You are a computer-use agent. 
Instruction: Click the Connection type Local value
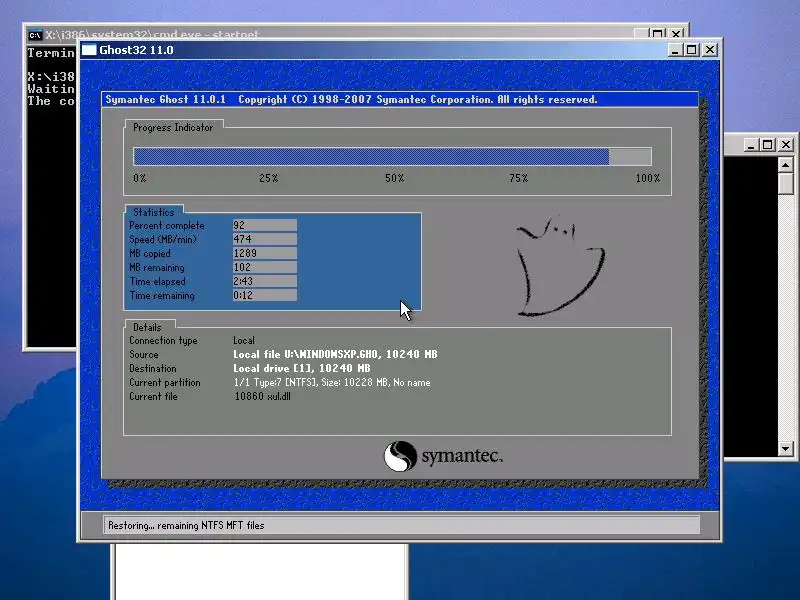click(x=244, y=340)
